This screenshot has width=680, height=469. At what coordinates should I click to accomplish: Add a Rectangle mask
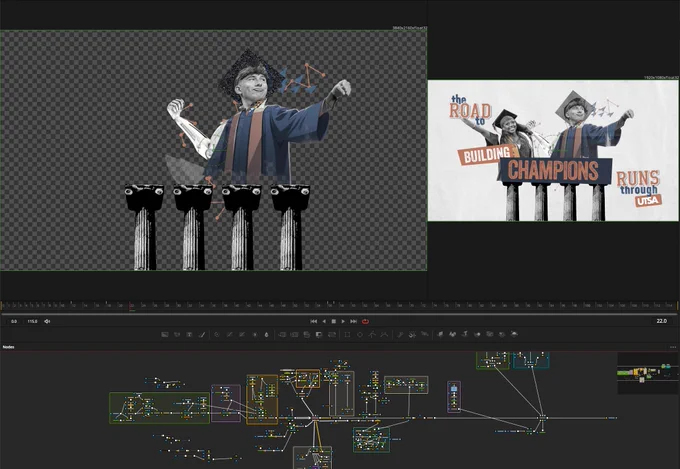click(x=347, y=335)
